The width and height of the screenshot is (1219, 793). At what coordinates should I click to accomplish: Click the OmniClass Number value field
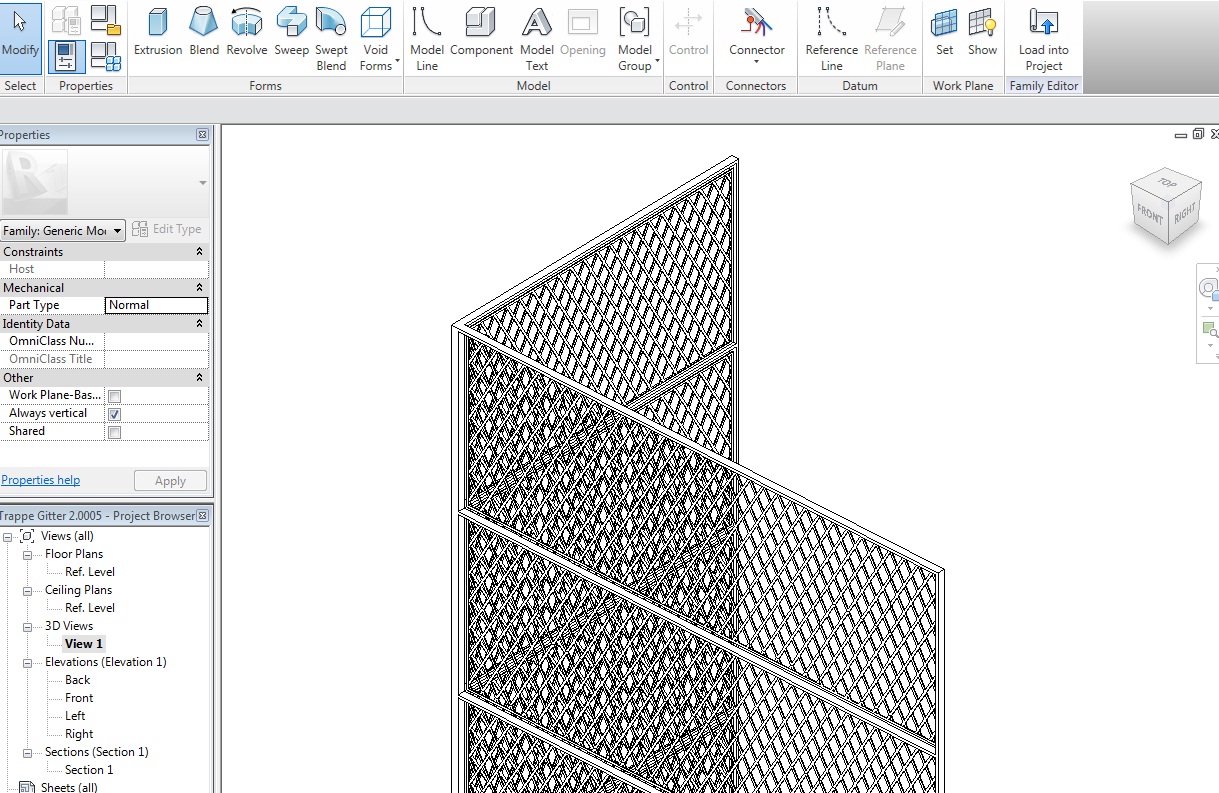pyautogui.click(x=156, y=341)
